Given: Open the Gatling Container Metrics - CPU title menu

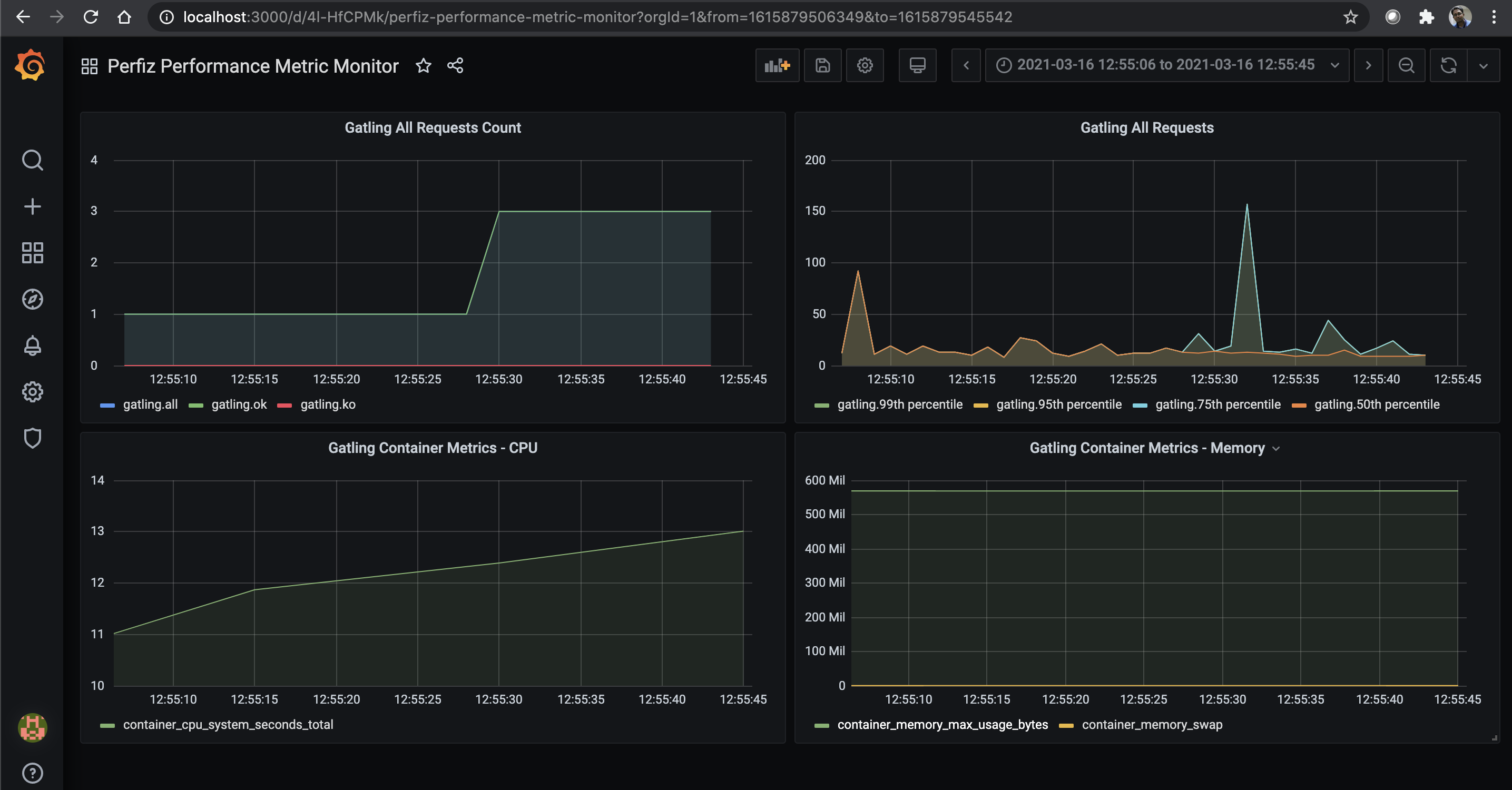Looking at the screenshot, I should 433,448.
